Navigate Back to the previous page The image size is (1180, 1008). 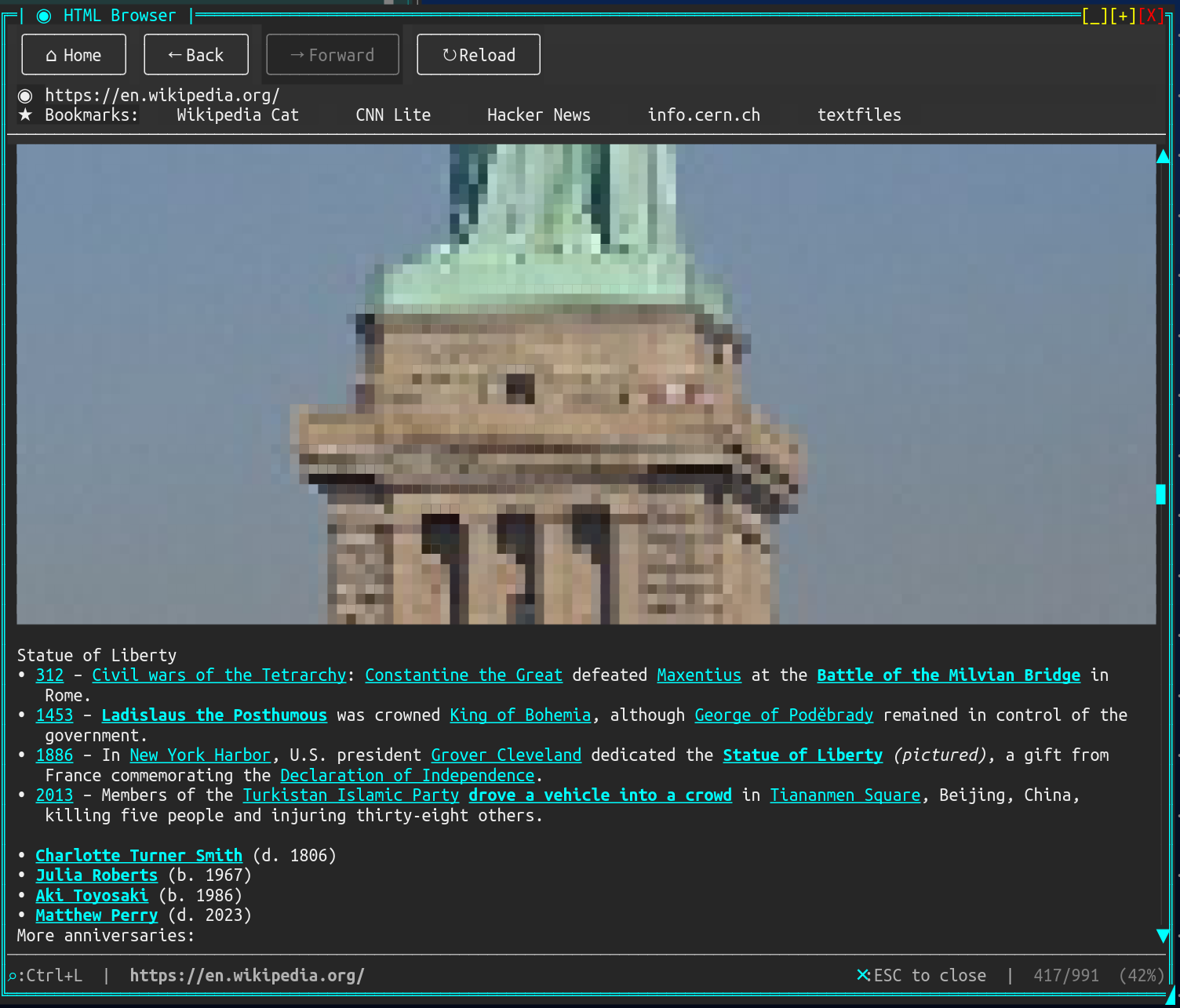[x=196, y=55]
